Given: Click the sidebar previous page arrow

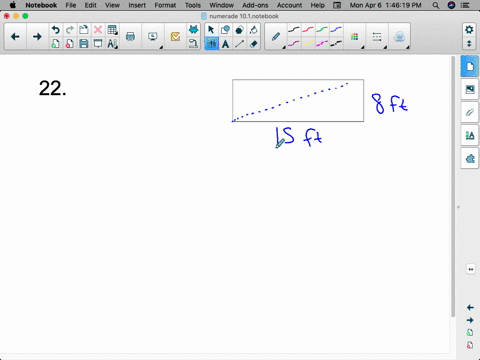Looking at the screenshot, I should coord(470,307).
